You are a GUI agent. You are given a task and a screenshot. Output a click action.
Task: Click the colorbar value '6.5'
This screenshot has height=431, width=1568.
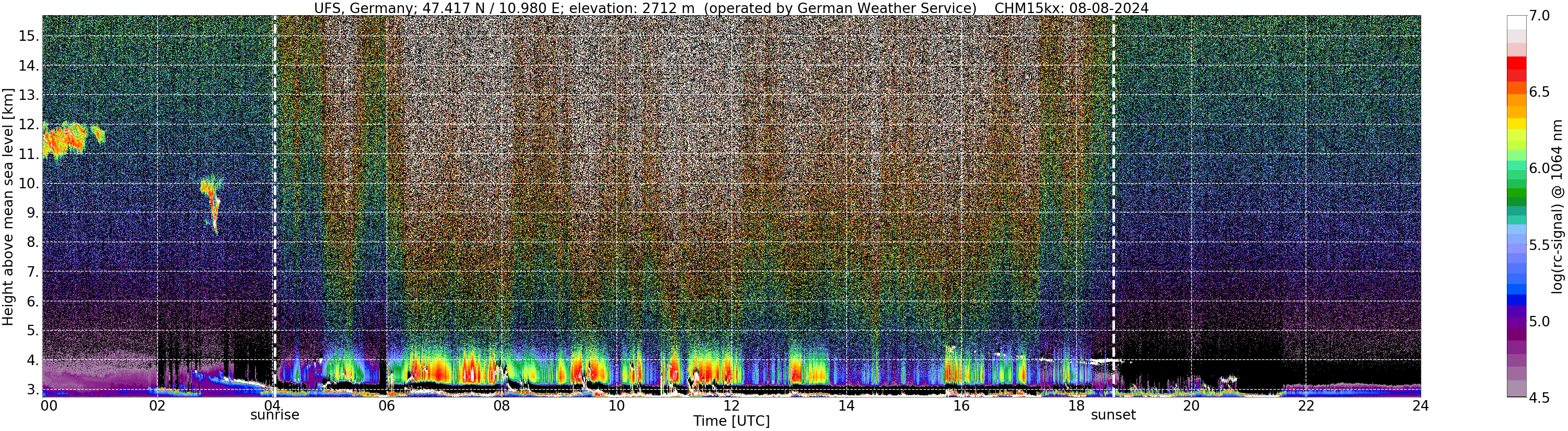1539,92
